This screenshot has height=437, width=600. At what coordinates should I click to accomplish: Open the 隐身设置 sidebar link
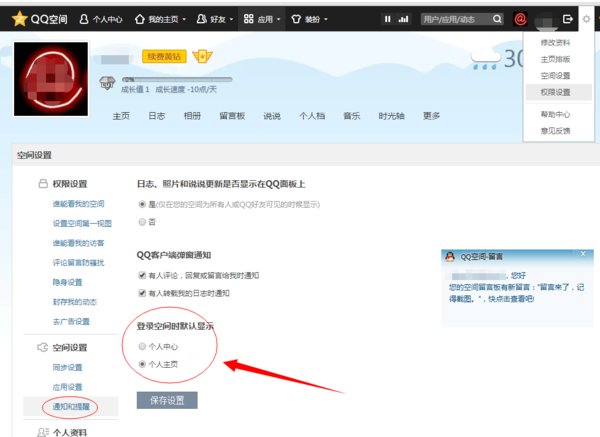(67, 282)
